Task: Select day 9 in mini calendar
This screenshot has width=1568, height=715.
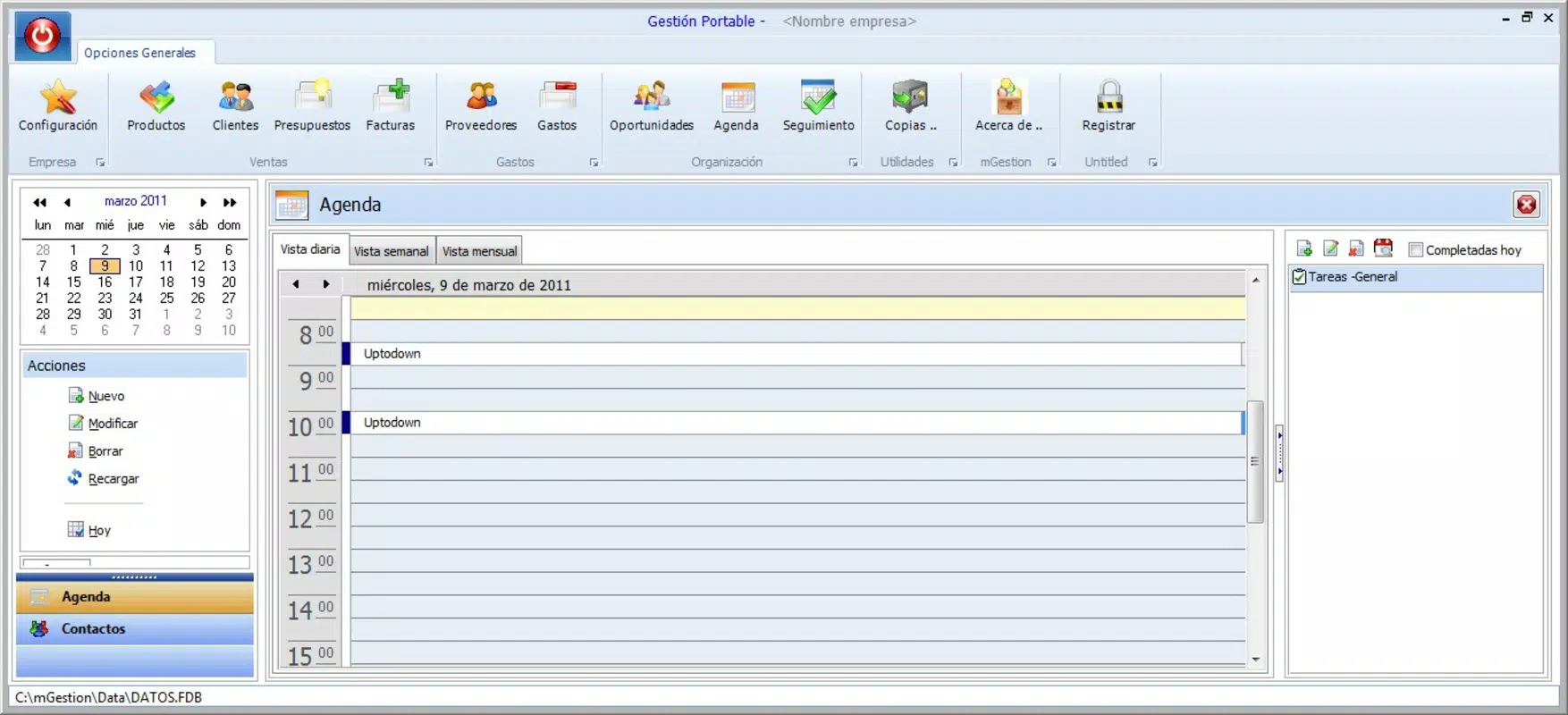Action: pyautogui.click(x=105, y=266)
